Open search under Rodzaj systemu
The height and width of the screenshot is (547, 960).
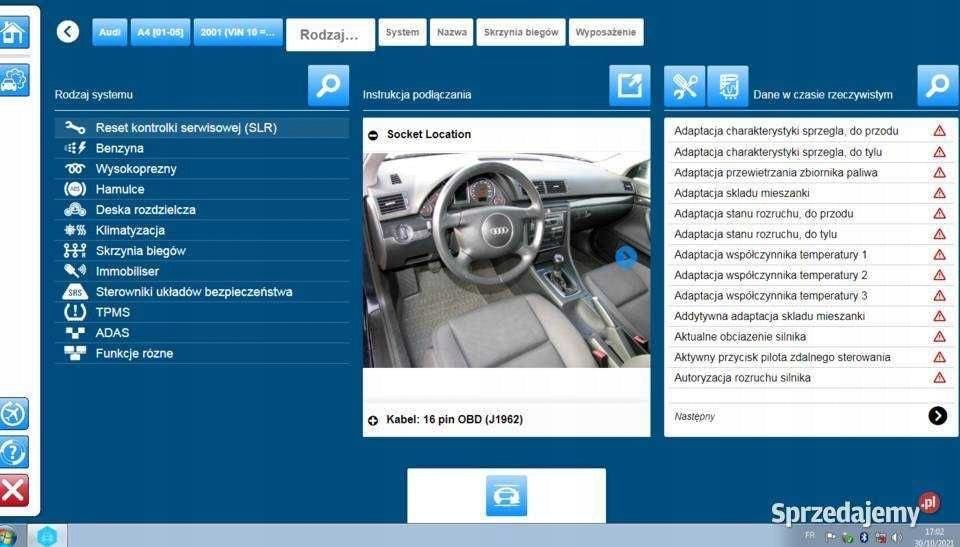point(328,86)
